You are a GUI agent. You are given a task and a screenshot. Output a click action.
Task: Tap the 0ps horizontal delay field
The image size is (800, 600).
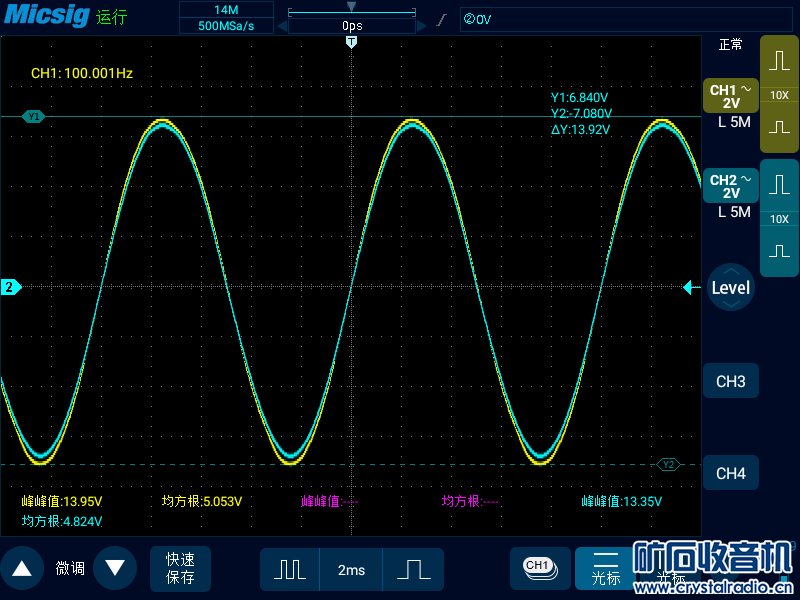click(352, 26)
